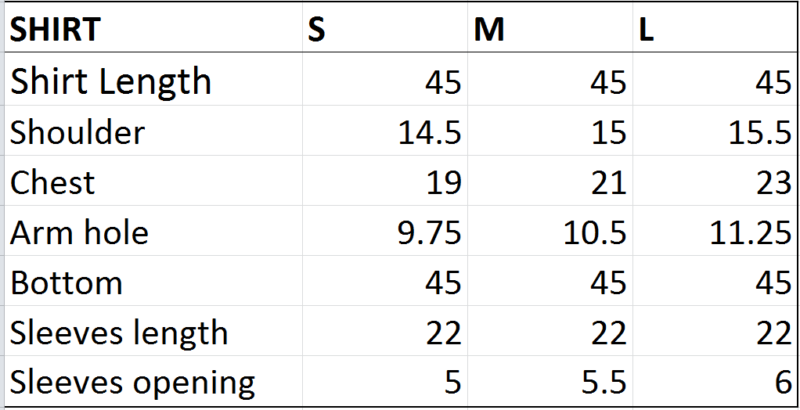Click the cell containing 14.5
The height and width of the screenshot is (410, 800).
(385, 131)
